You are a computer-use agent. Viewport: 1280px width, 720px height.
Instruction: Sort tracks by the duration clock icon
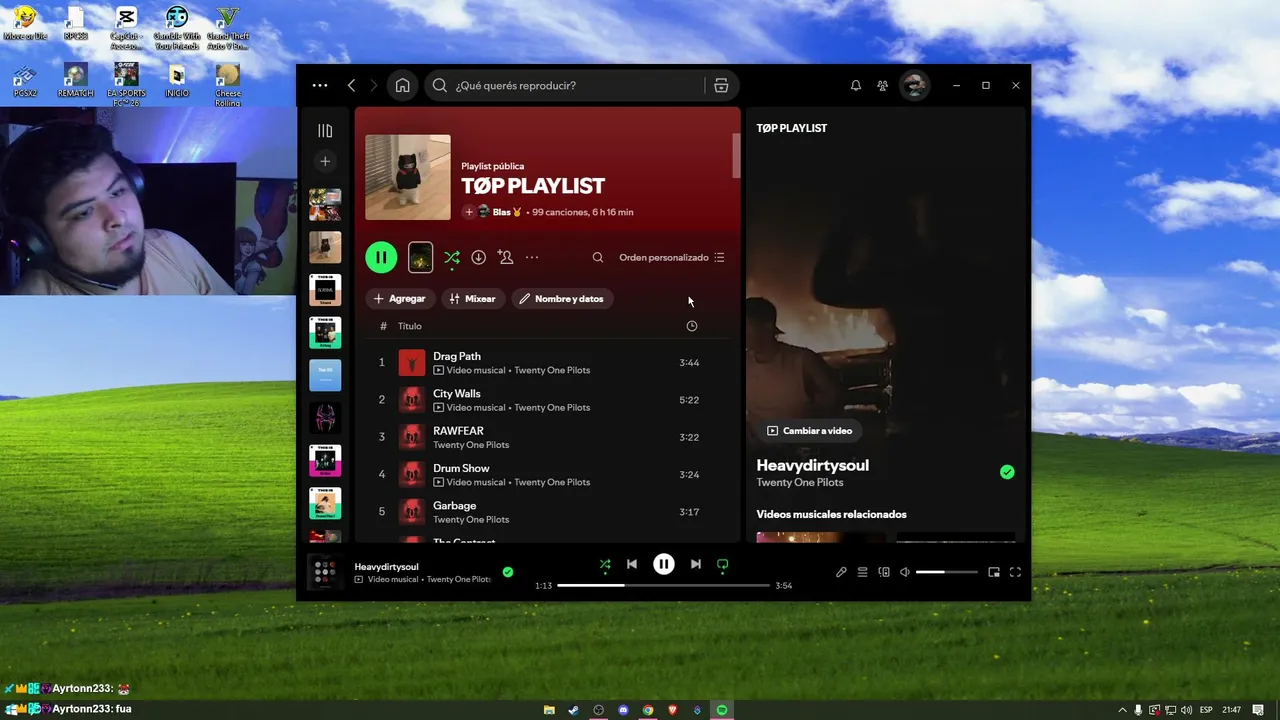coord(692,326)
